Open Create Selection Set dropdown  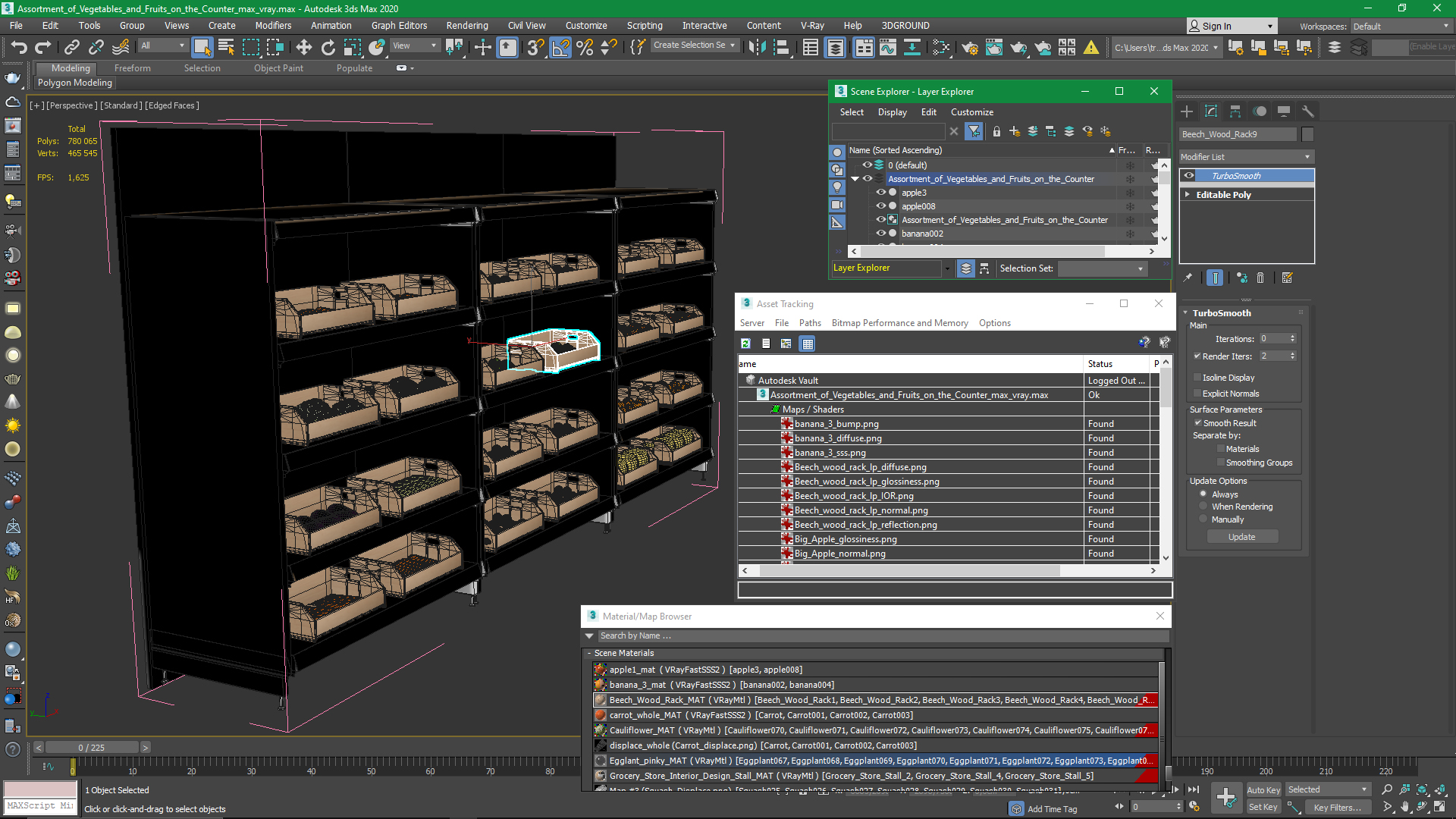pyautogui.click(x=695, y=45)
